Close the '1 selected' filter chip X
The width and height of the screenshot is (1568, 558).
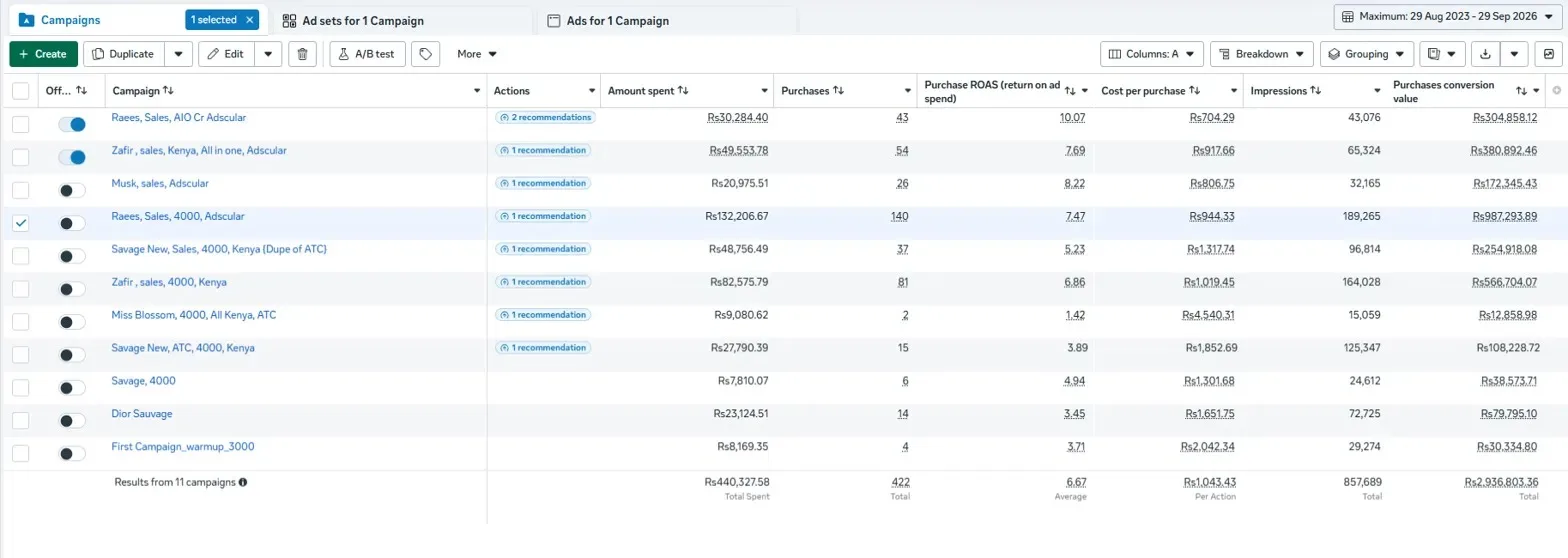coord(249,20)
